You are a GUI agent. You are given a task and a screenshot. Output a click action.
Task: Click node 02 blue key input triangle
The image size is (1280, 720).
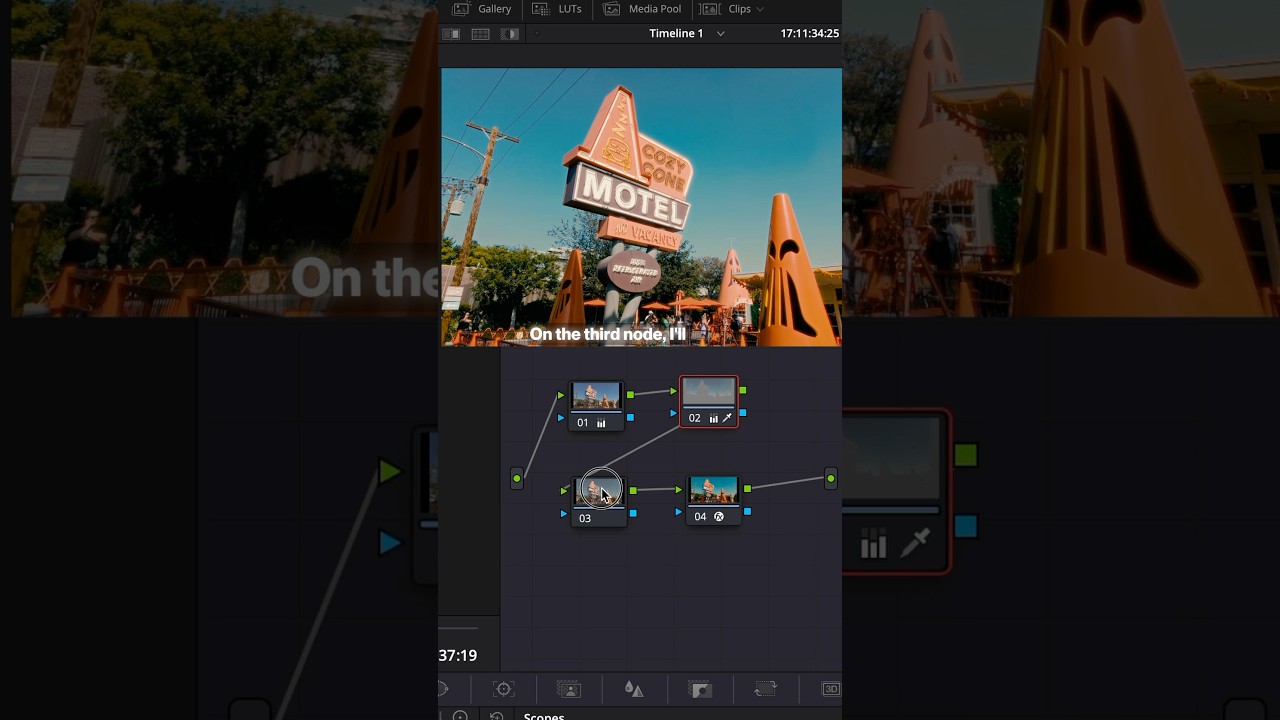pos(674,413)
